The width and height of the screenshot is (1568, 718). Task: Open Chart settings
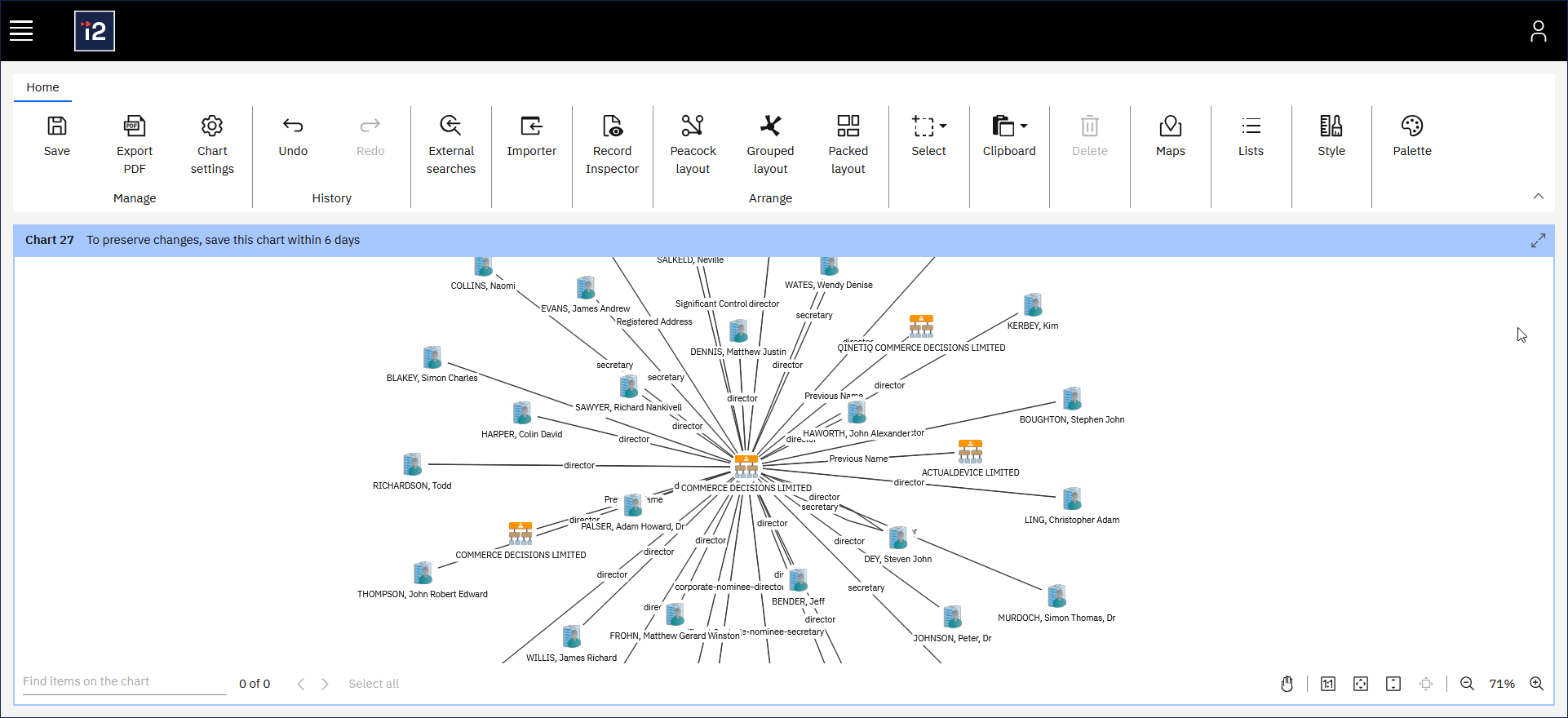coord(212,145)
